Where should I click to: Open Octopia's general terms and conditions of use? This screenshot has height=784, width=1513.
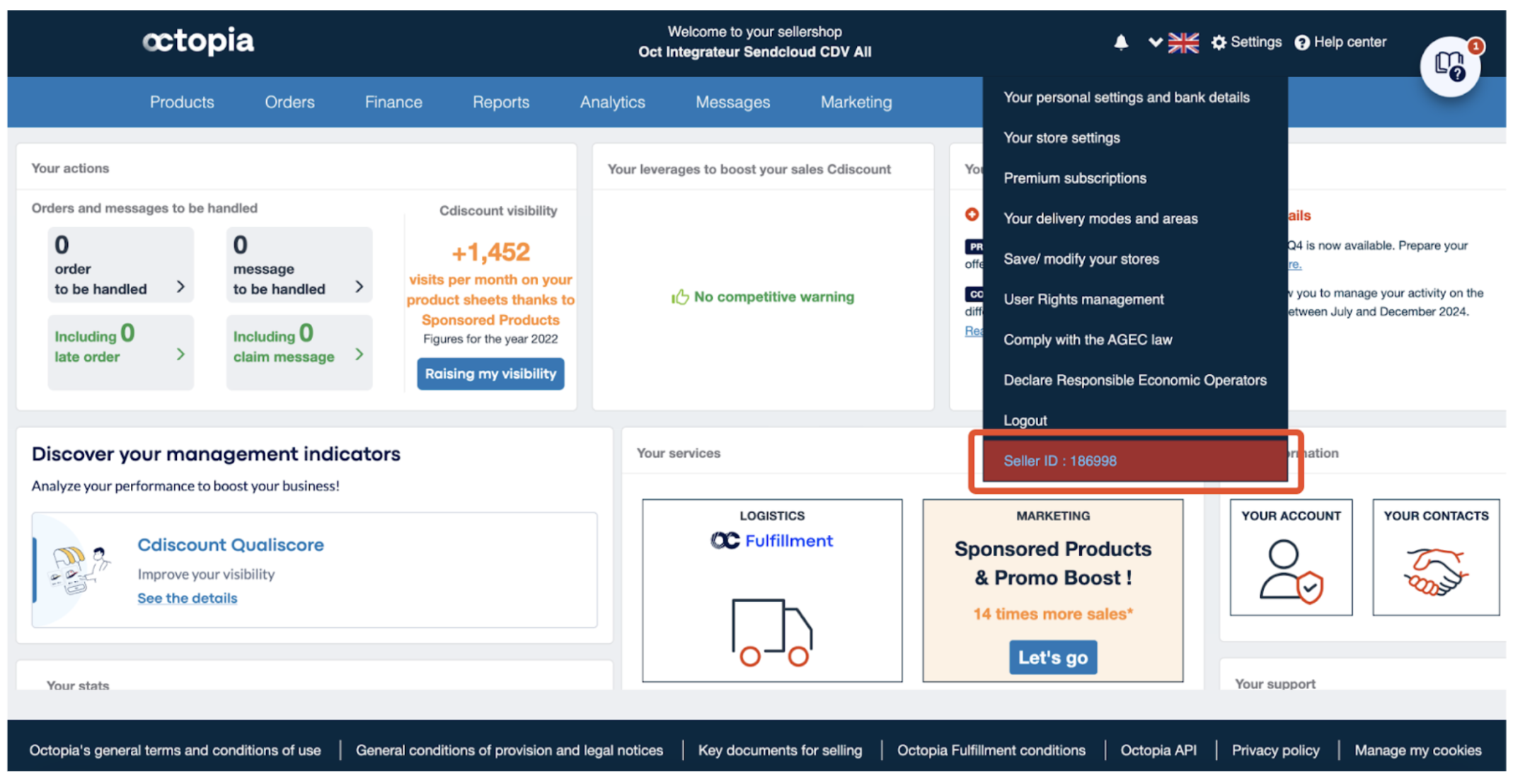175,750
